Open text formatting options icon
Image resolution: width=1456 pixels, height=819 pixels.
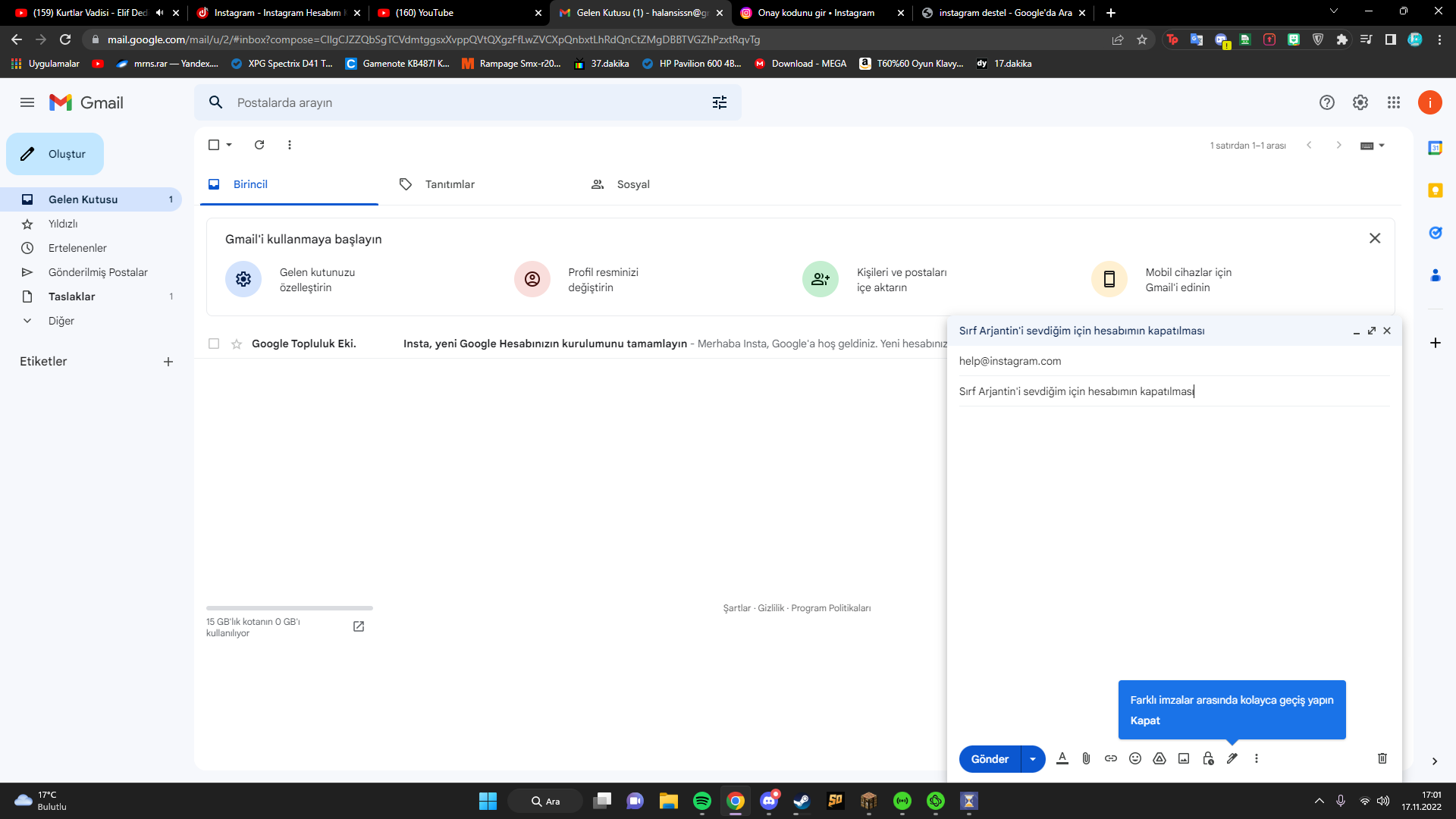point(1062,758)
